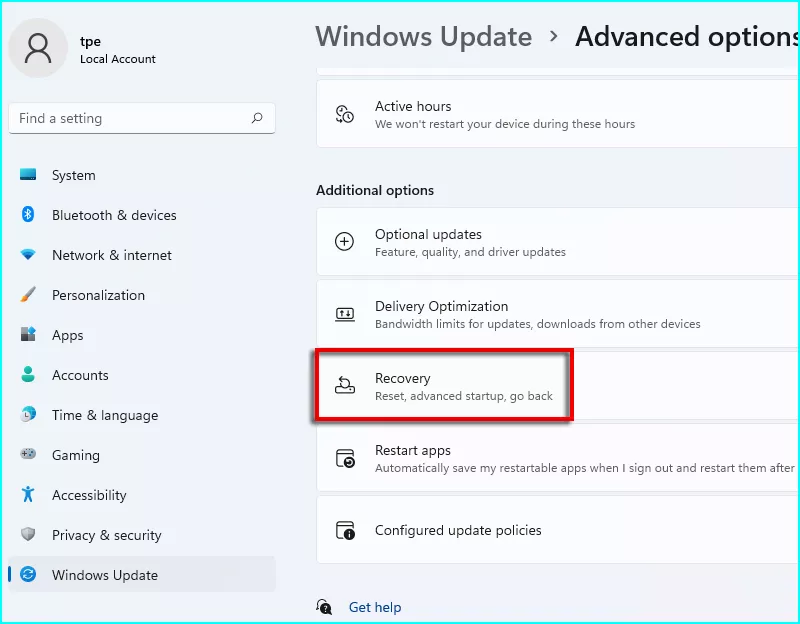Click the Accessibility figure icon

[x=28, y=494]
